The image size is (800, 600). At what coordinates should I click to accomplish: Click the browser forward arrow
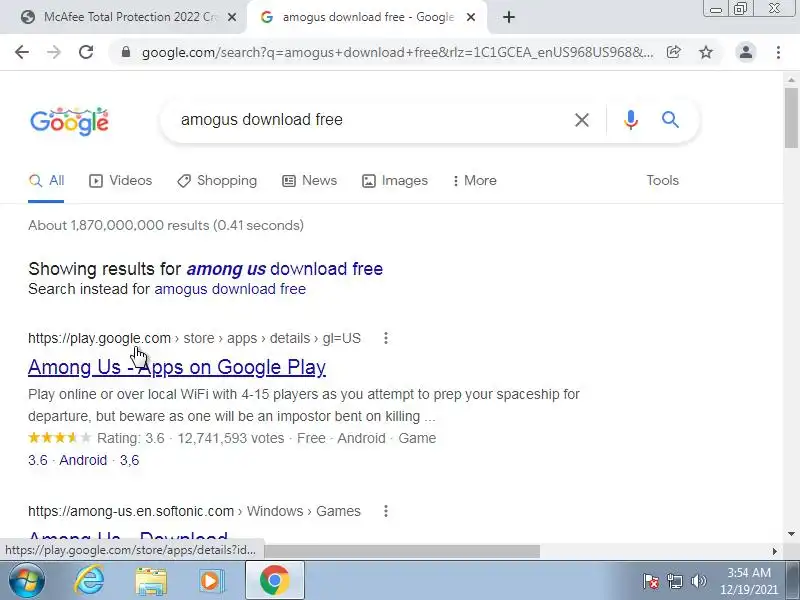point(54,52)
